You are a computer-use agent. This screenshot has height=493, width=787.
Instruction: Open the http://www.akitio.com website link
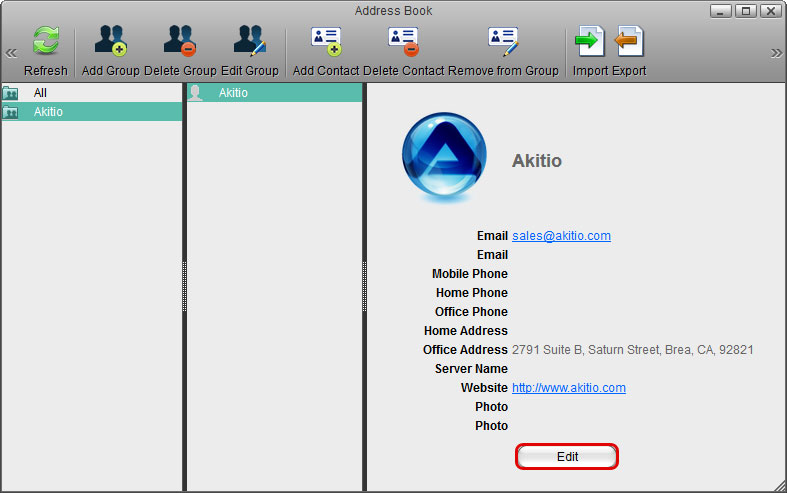click(x=569, y=388)
